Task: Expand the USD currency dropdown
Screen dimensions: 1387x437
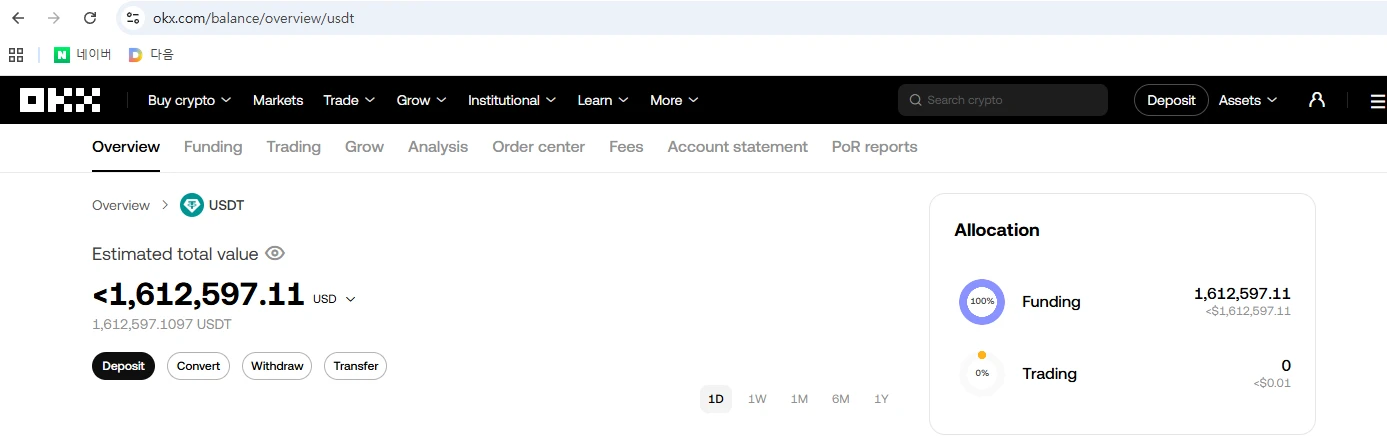Action: click(x=334, y=299)
